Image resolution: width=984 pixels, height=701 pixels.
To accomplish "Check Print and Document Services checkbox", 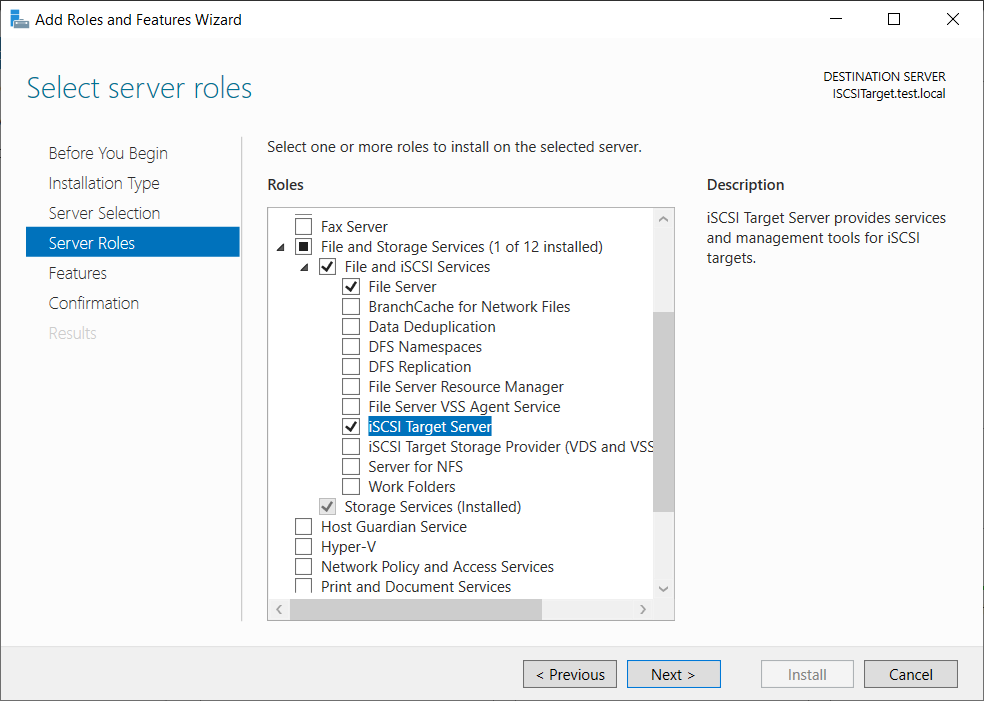I will pyautogui.click(x=303, y=586).
